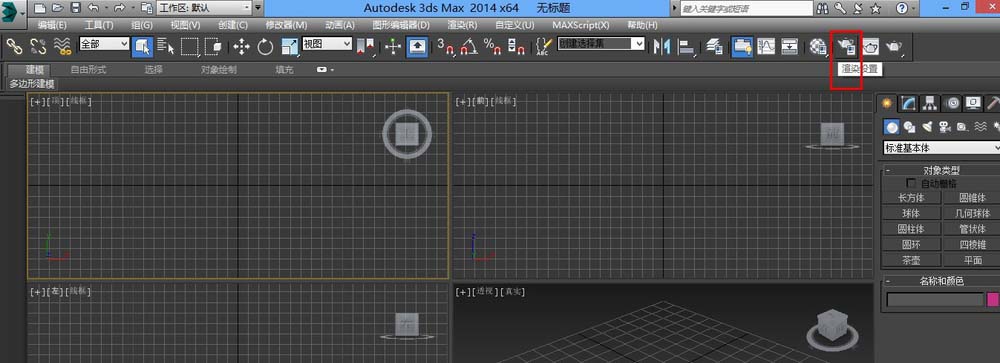Open the ribbon options dropdown after 填充
The image size is (1000, 363).
[x=325, y=70]
